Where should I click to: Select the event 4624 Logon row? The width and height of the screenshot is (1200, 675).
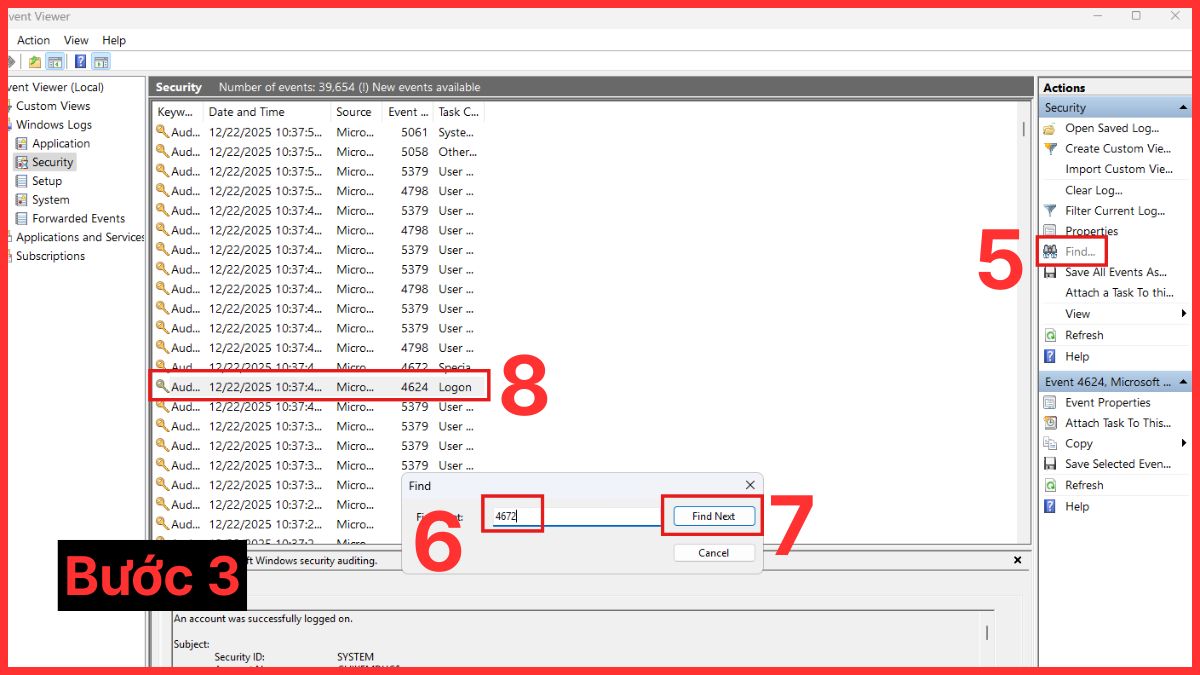click(318, 387)
